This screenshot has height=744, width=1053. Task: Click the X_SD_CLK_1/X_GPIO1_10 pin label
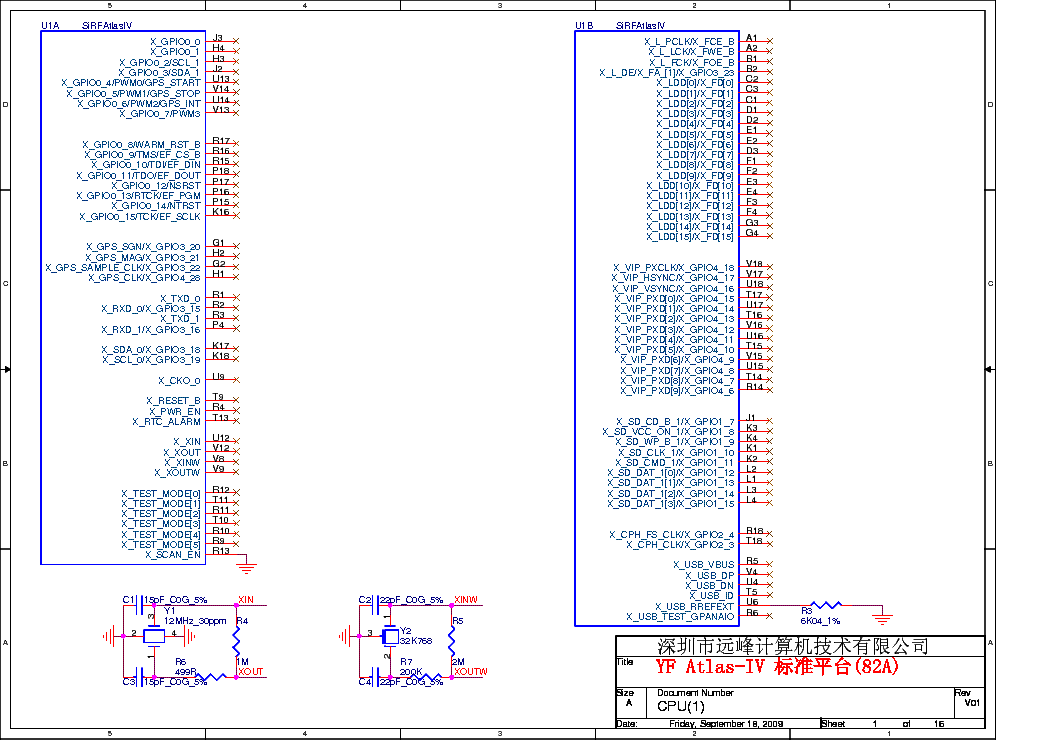pyautogui.click(x=676, y=453)
